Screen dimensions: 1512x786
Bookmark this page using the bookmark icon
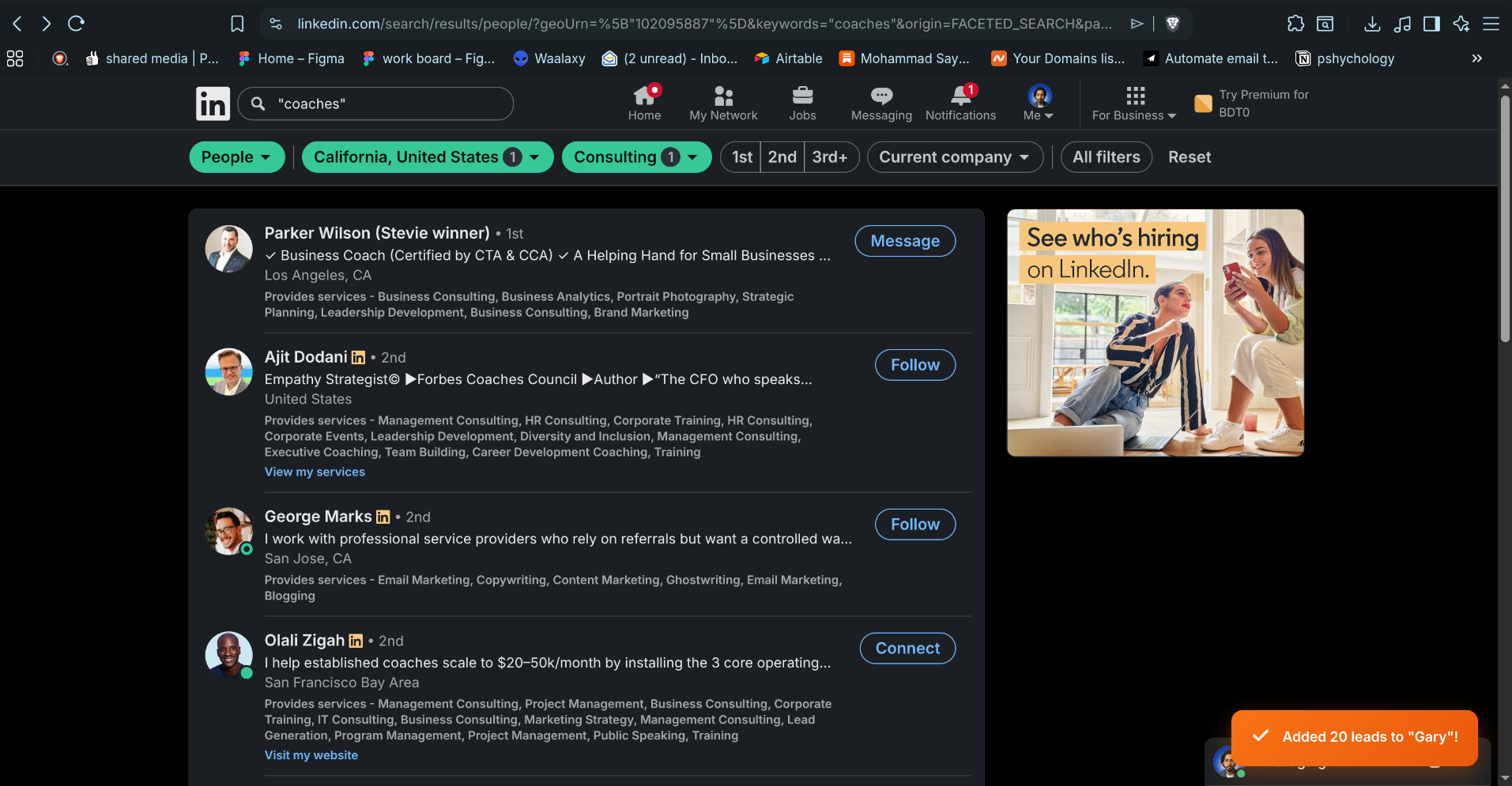tap(237, 24)
